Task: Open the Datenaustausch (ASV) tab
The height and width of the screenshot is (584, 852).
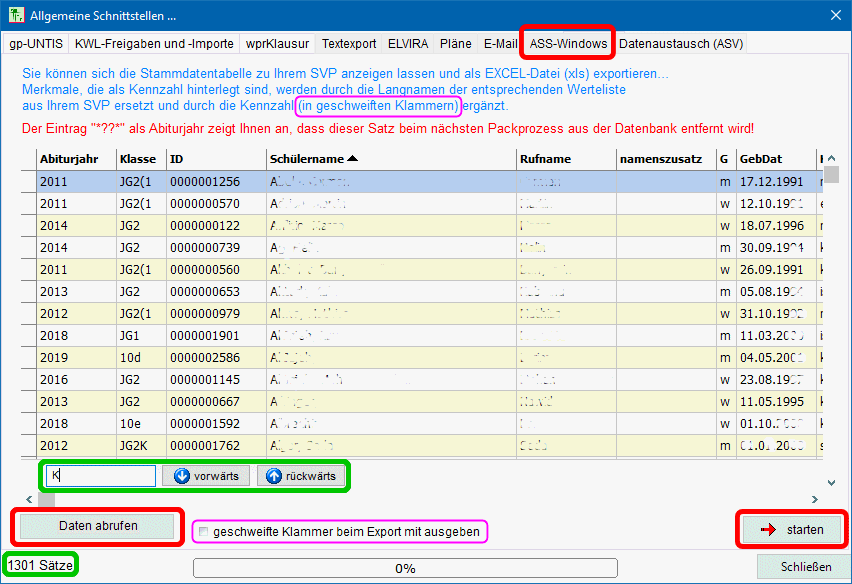Action: [x=679, y=44]
